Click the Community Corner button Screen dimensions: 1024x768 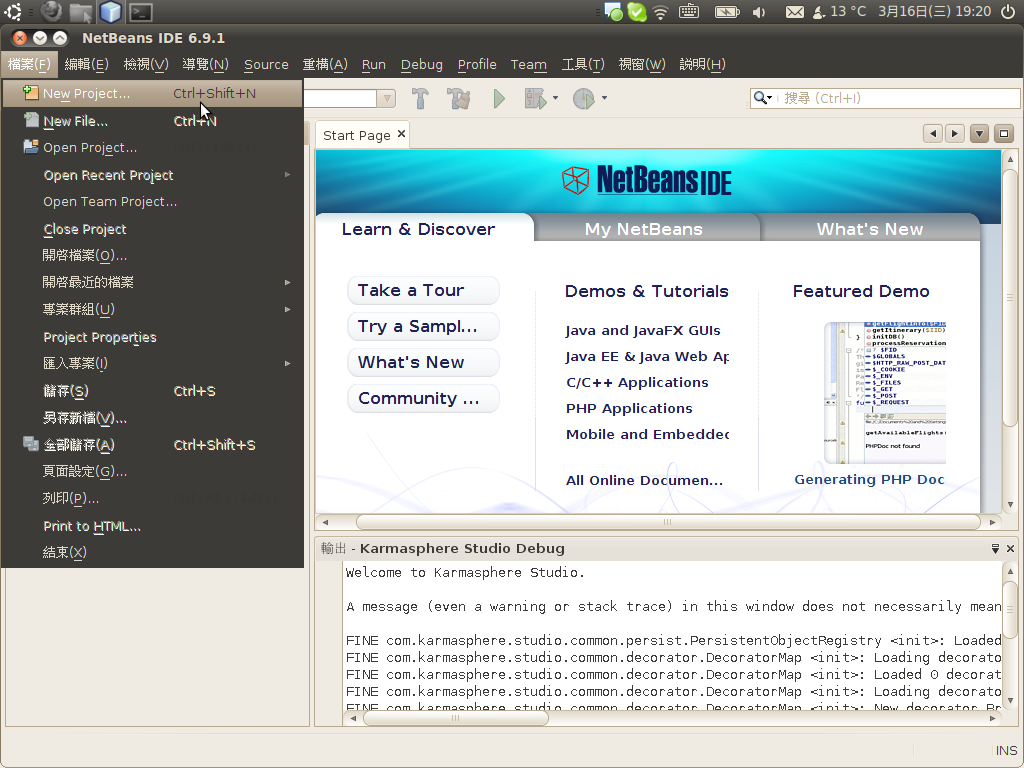423,398
